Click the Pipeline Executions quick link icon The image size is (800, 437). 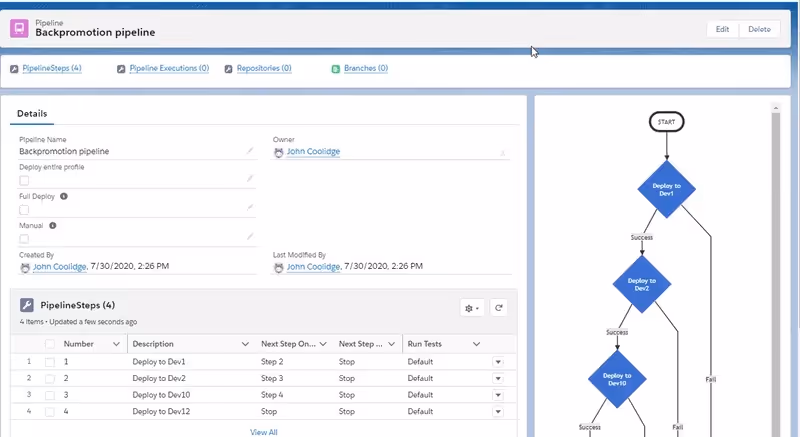121,69
